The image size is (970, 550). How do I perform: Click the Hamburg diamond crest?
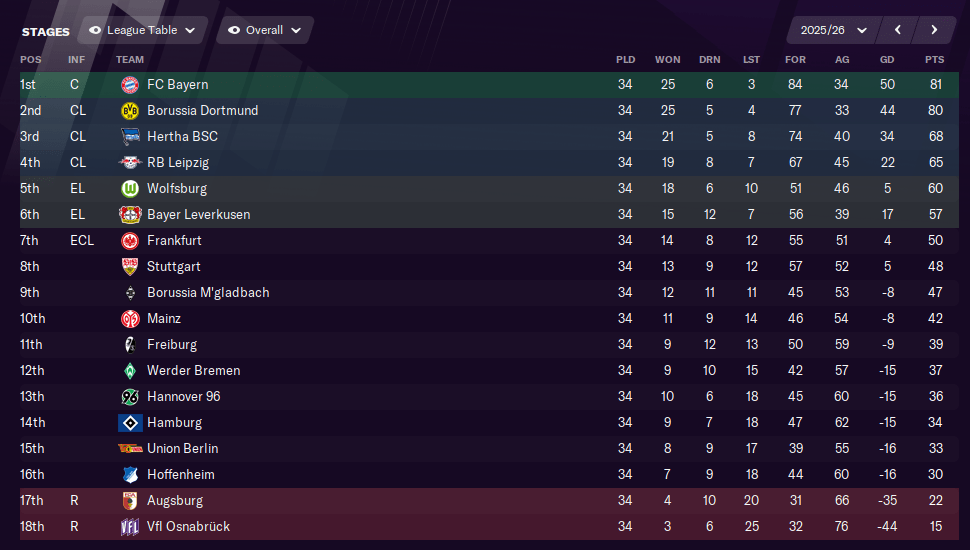[130, 423]
